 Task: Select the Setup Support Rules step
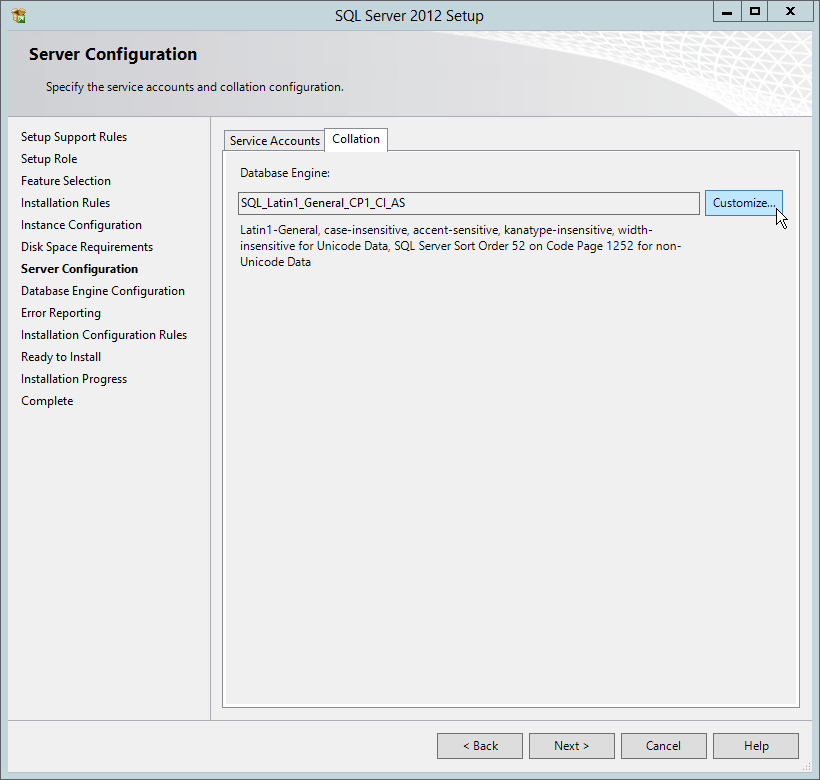74,136
